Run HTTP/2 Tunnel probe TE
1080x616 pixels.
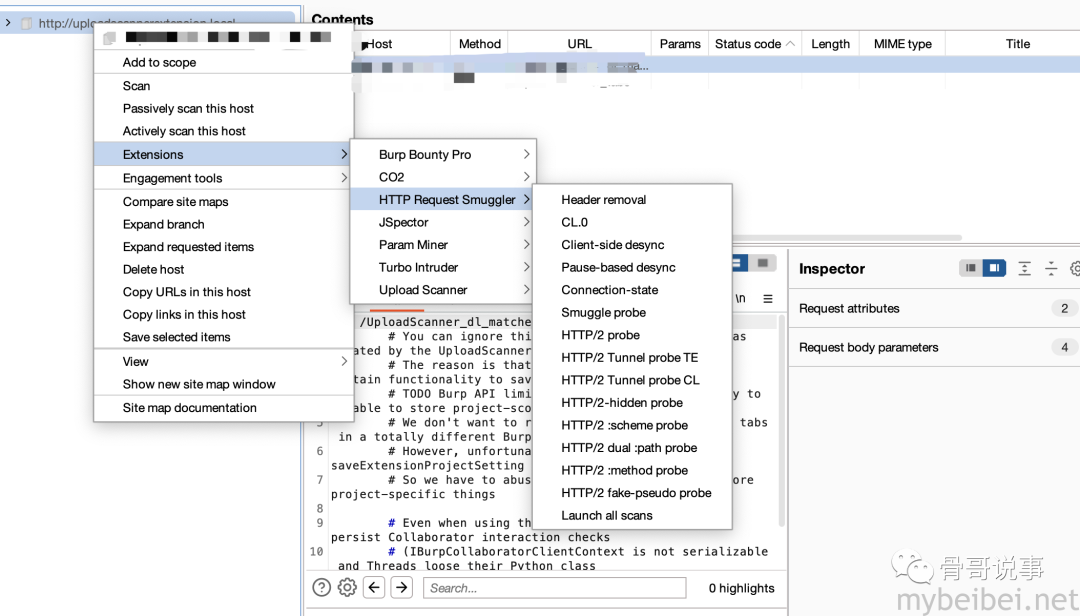click(632, 357)
